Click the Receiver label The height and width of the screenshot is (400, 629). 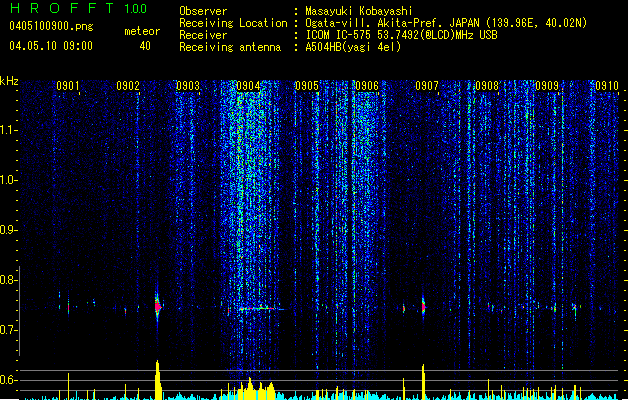click(x=203, y=35)
